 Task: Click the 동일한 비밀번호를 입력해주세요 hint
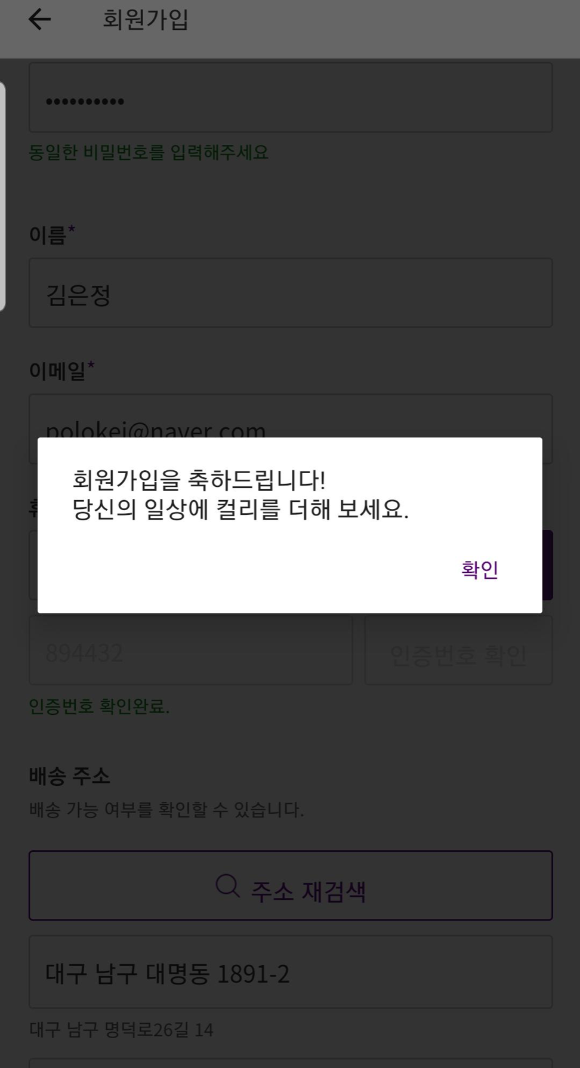[x=149, y=152]
